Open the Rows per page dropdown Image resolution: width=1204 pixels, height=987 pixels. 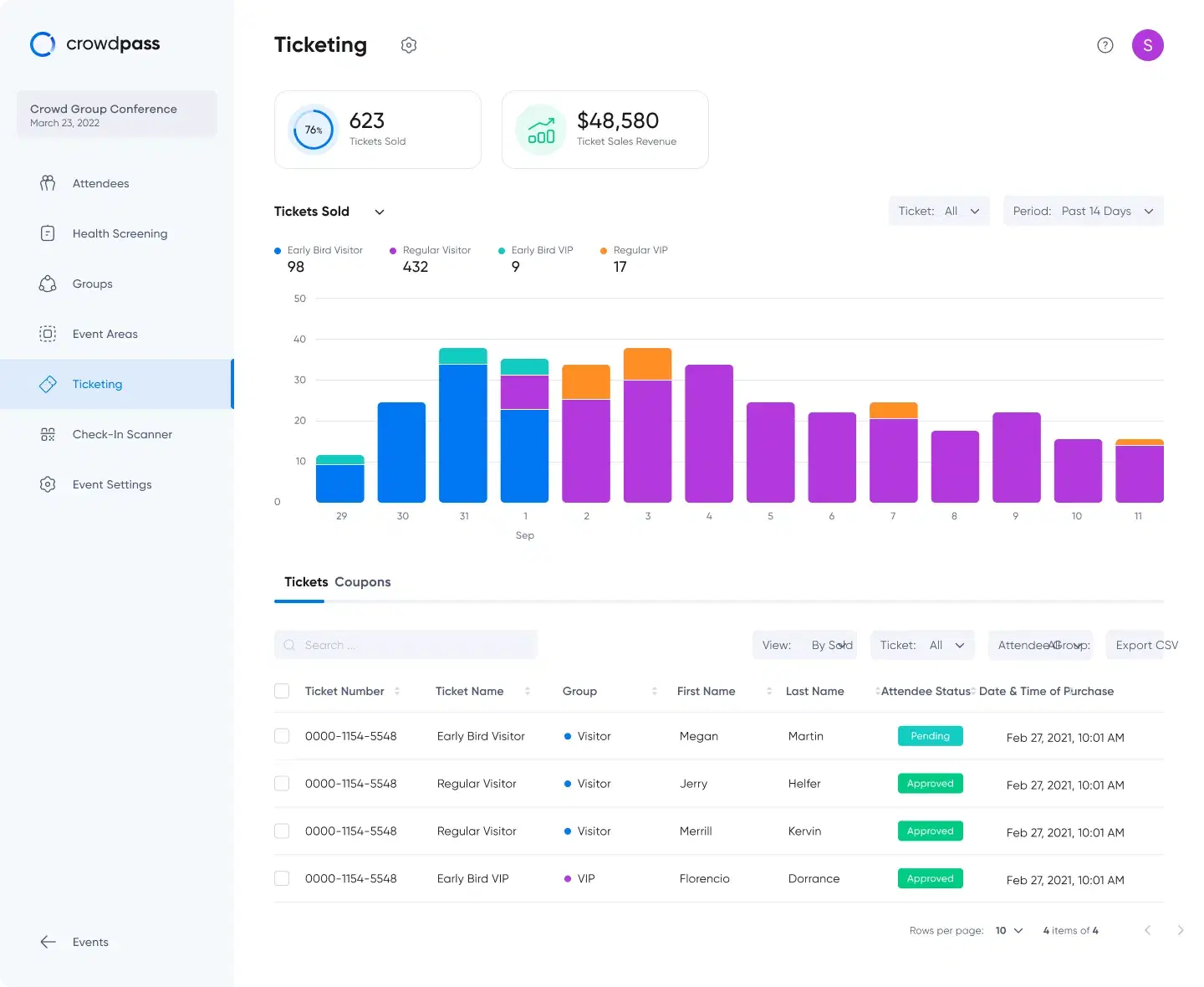pos(1008,930)
